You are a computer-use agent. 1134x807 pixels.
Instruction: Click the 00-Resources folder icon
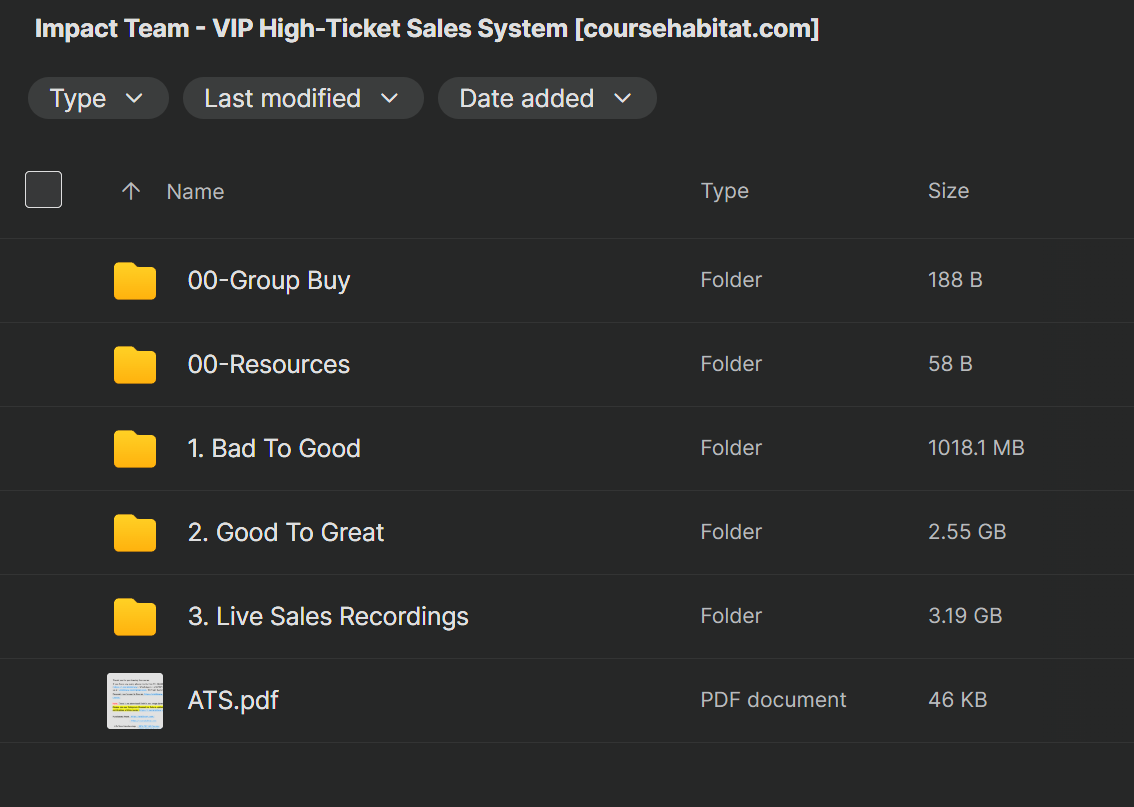(135, 365)
